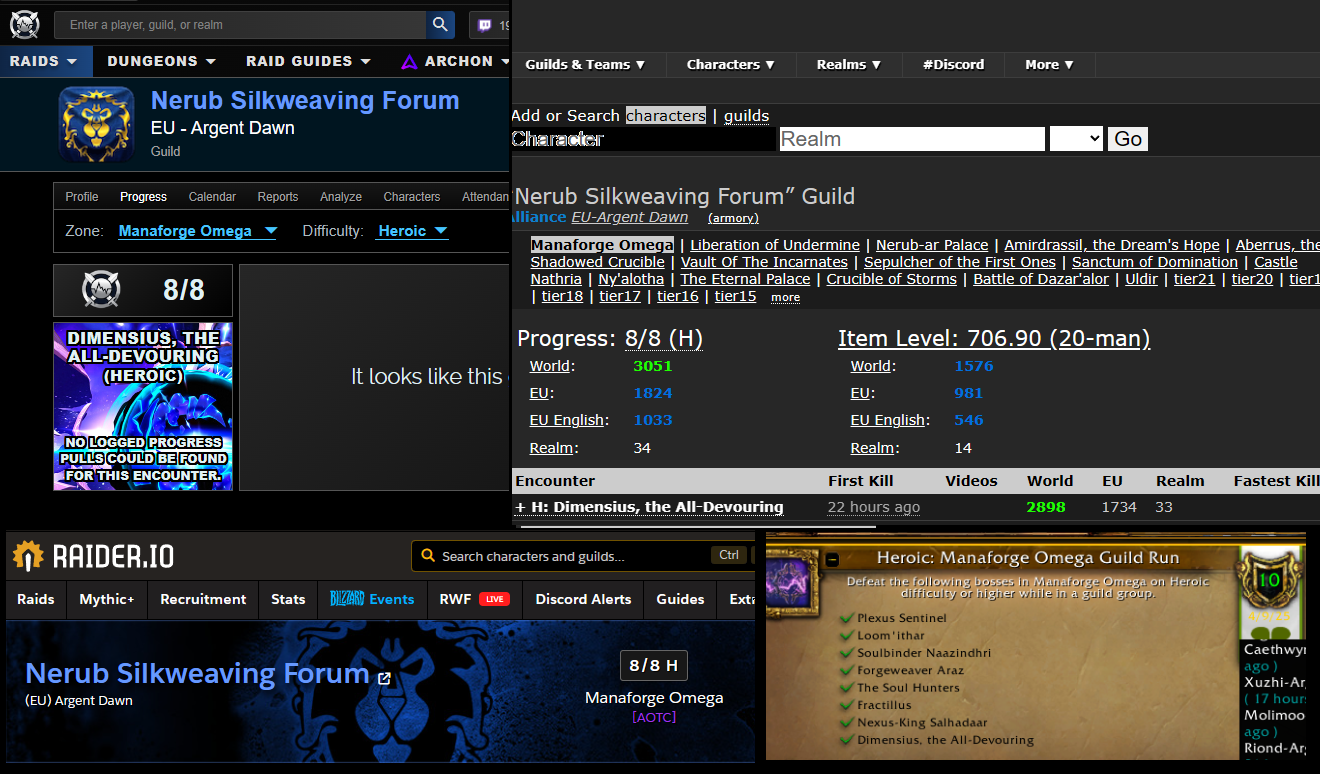Image resolution: width=1320 pixels, height=774 pixels.
Task: Open the region select box beside Go
Action: pos(1076,139)
